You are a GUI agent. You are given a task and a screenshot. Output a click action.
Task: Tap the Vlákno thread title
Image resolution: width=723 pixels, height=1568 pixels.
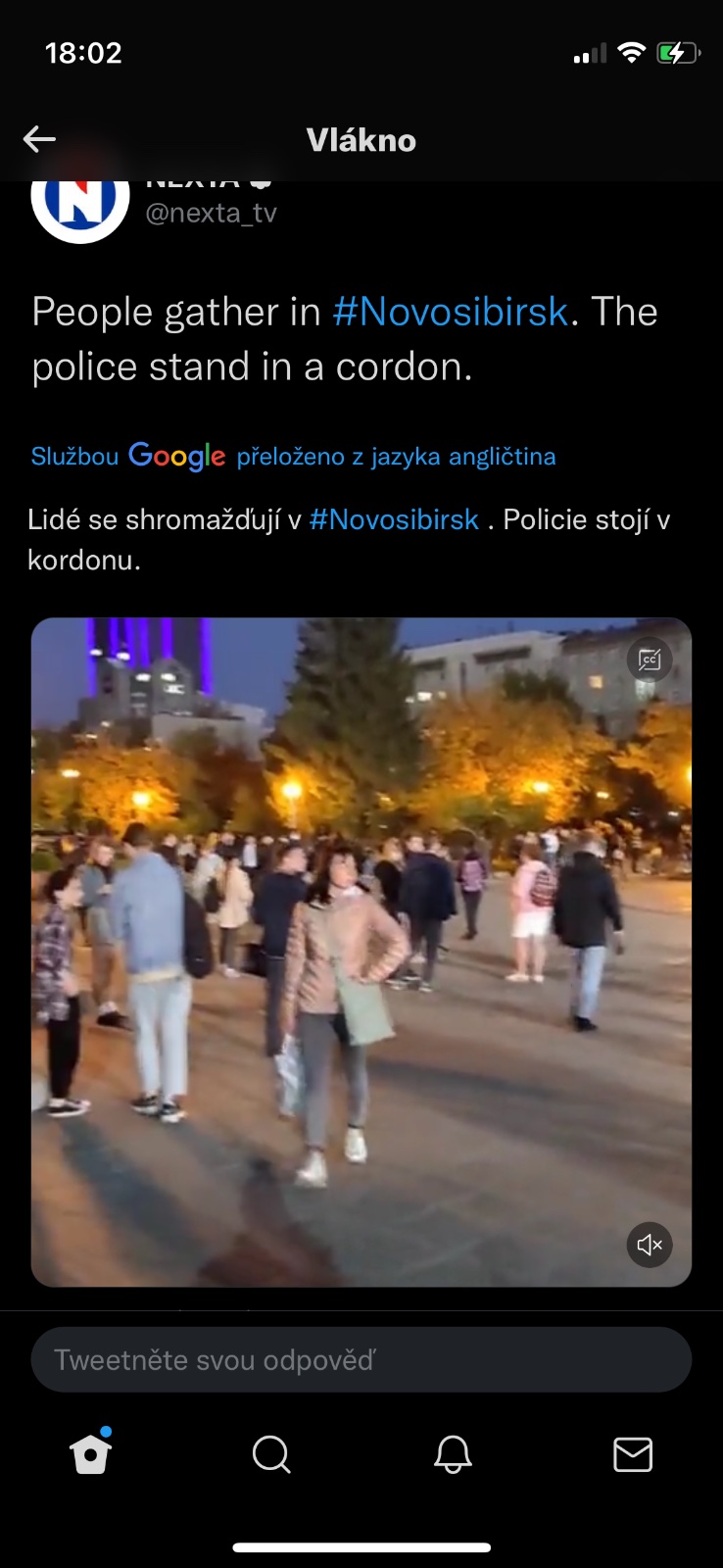361,140
